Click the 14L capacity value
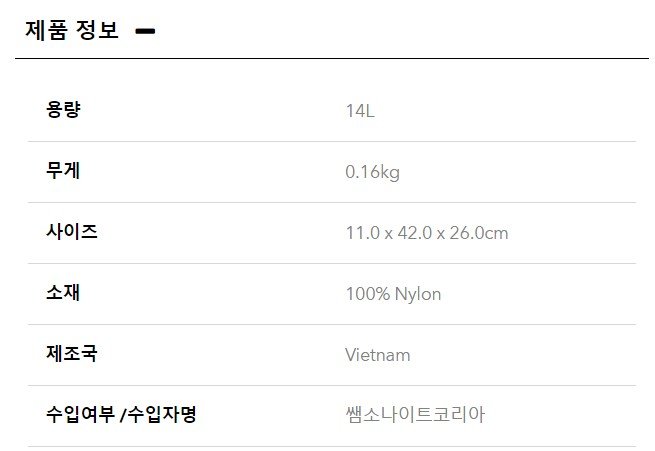 tap(360, 111)
